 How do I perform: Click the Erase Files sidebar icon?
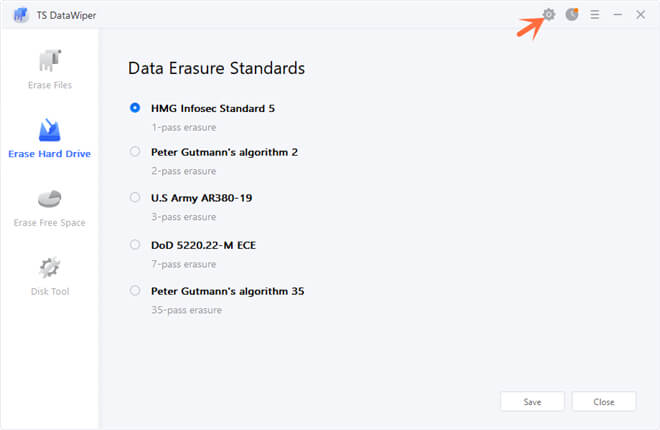49,61
